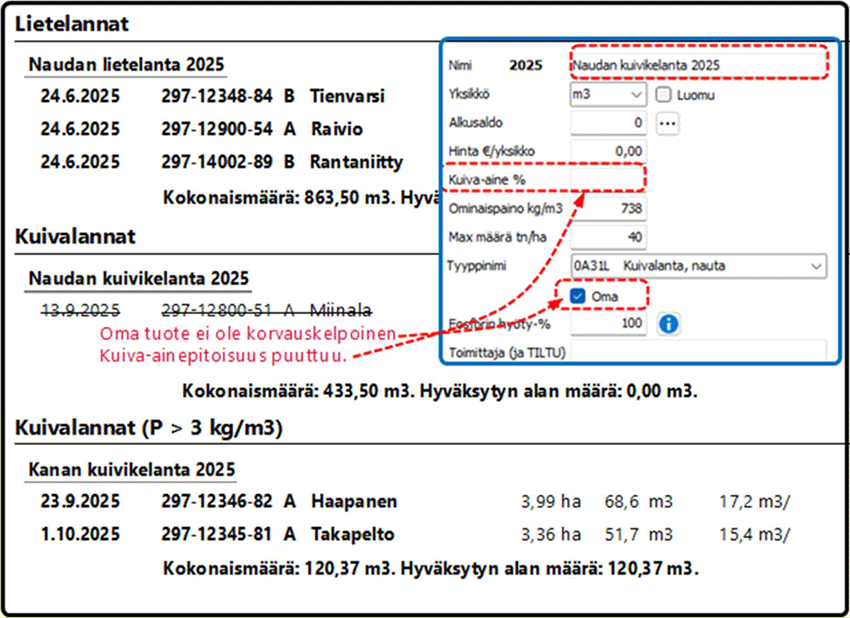
Task: Open the Kanan kuivikelanta 2025 heading
Action: coord(131,470)
